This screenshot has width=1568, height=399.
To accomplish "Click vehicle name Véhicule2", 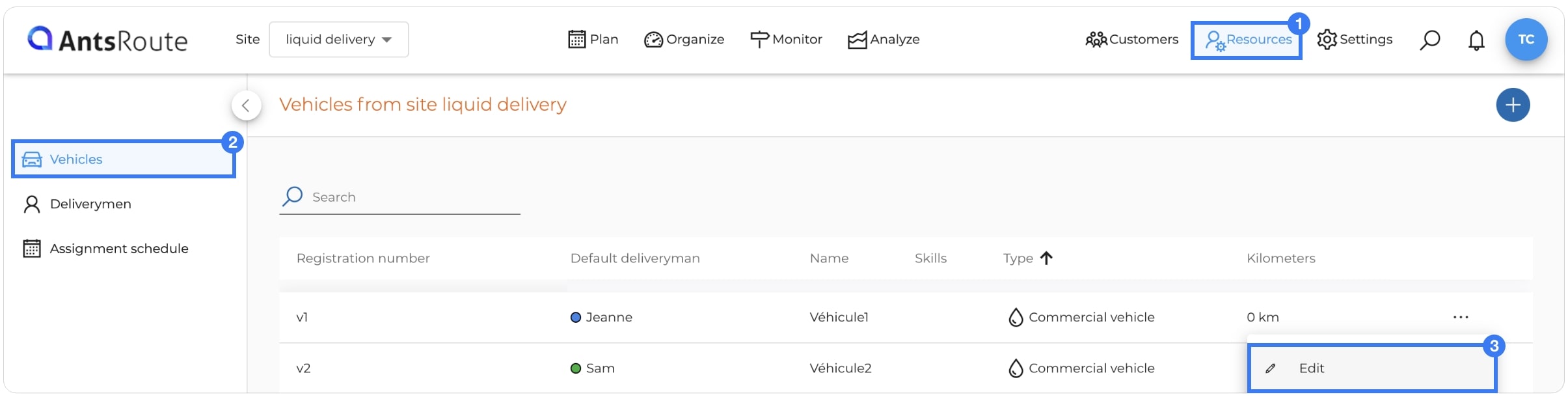I will pyautogui.click(x=840, y=368).
